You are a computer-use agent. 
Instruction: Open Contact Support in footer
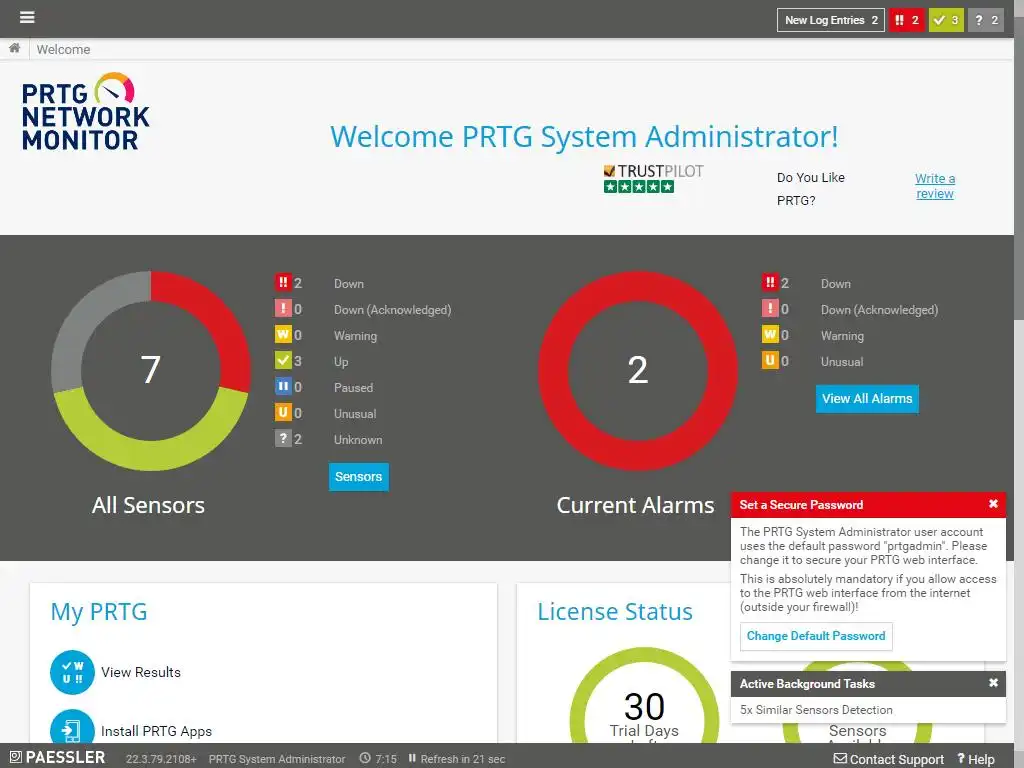(889, 759)
